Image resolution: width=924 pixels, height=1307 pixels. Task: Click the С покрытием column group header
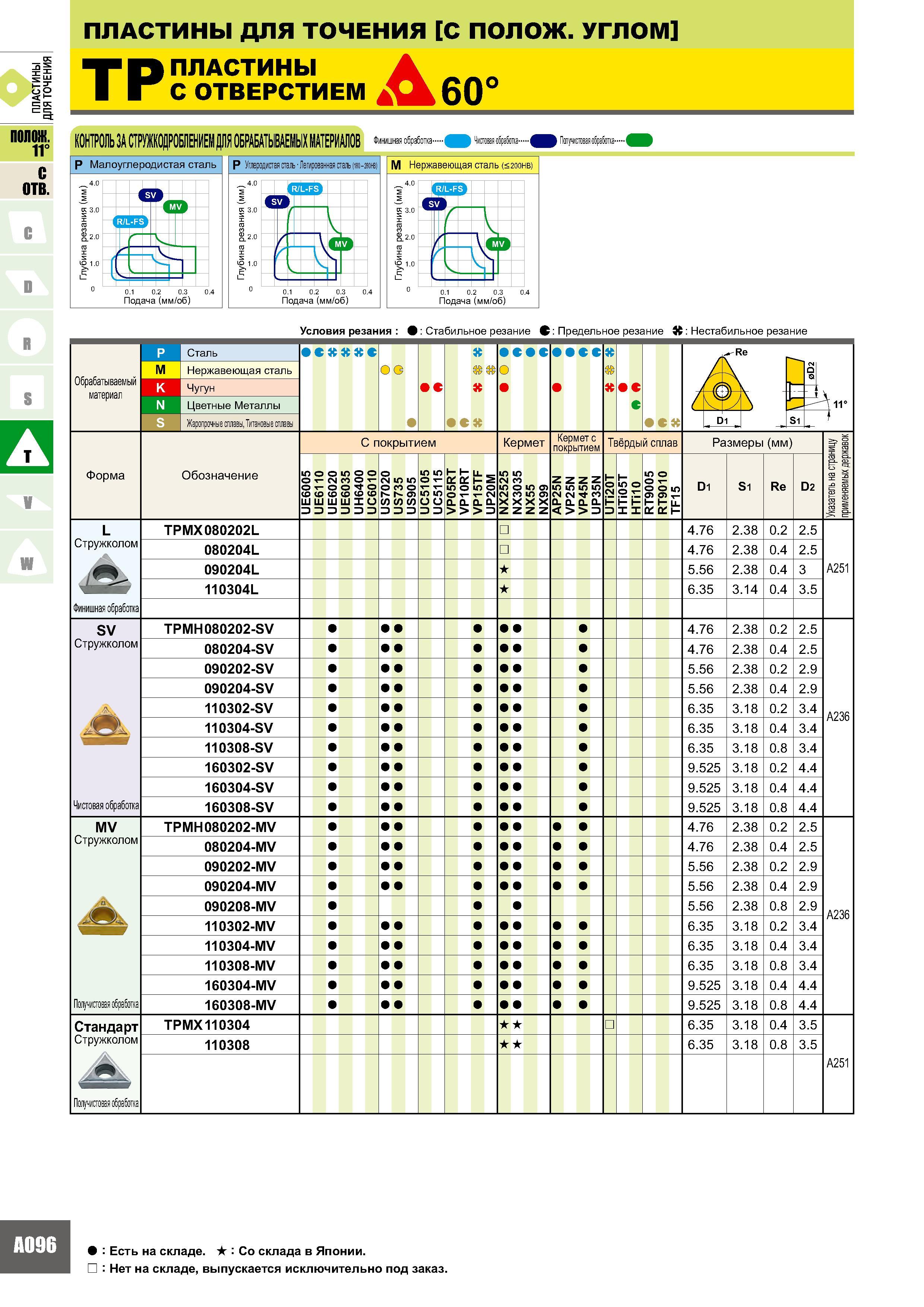pyautogui.click(x=398, y=443)
